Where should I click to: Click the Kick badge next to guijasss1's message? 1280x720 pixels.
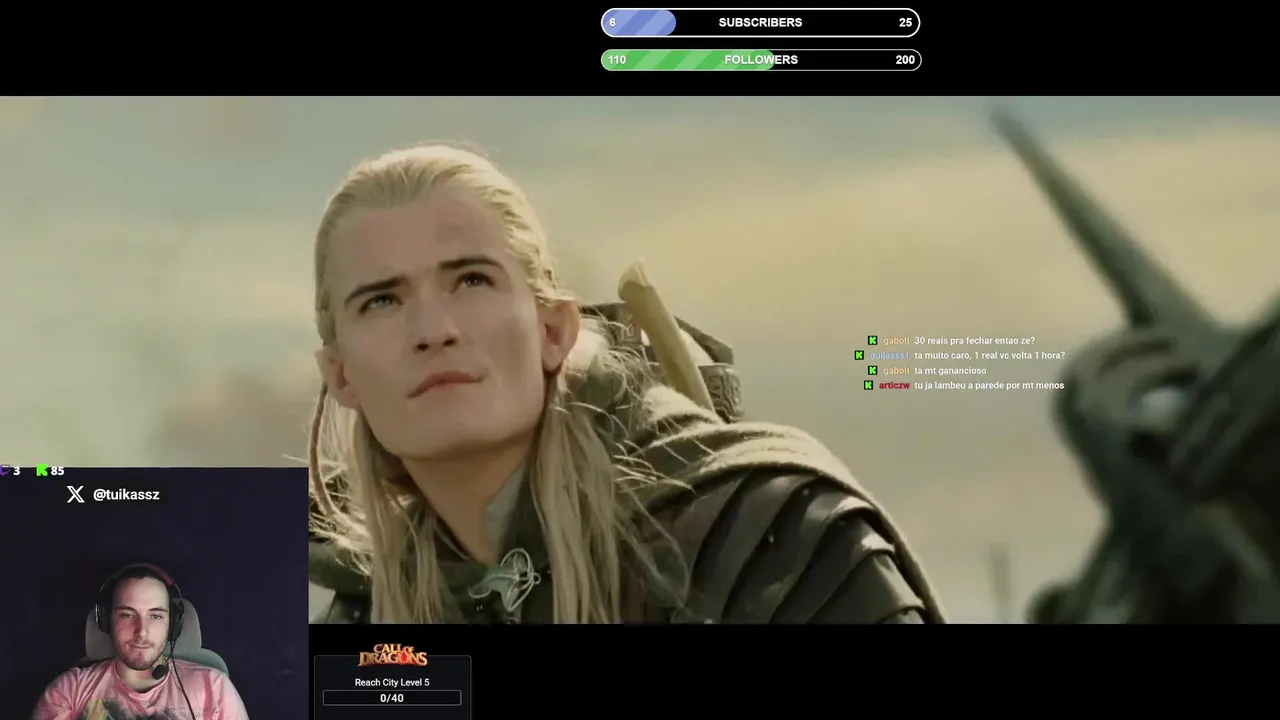point(859,355)
